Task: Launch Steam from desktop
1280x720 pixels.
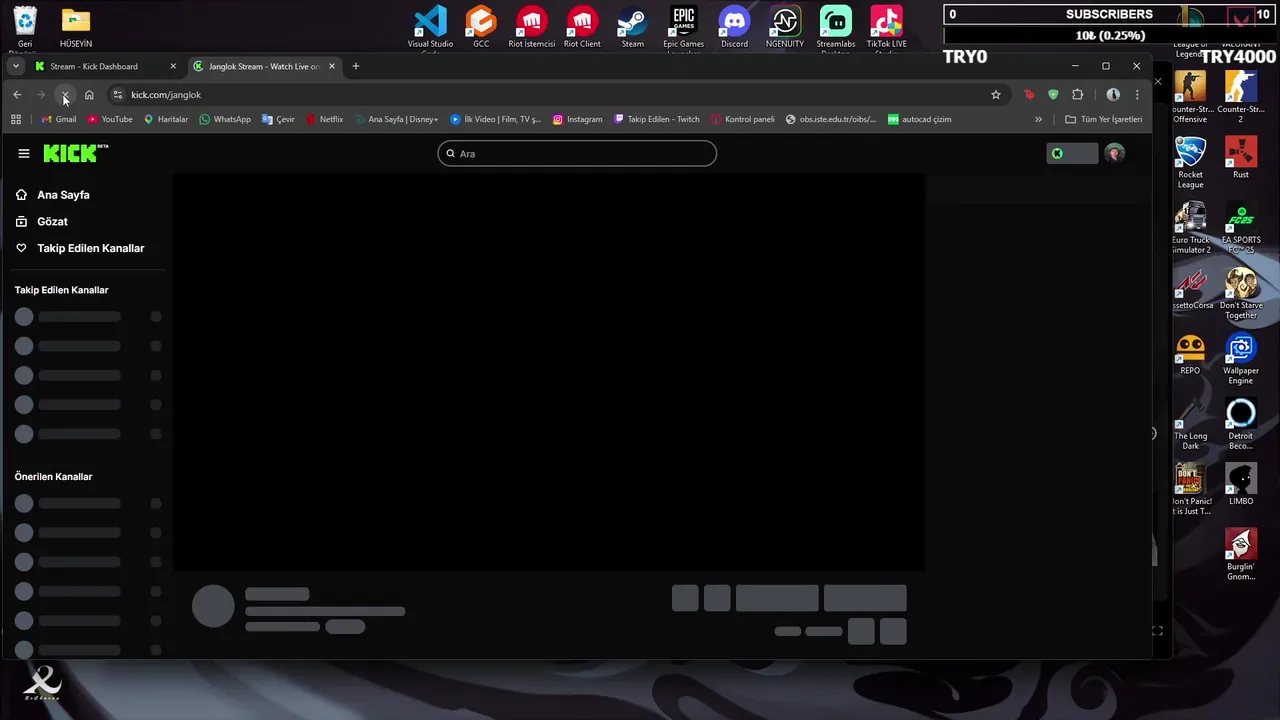Action: click(633, 27)
